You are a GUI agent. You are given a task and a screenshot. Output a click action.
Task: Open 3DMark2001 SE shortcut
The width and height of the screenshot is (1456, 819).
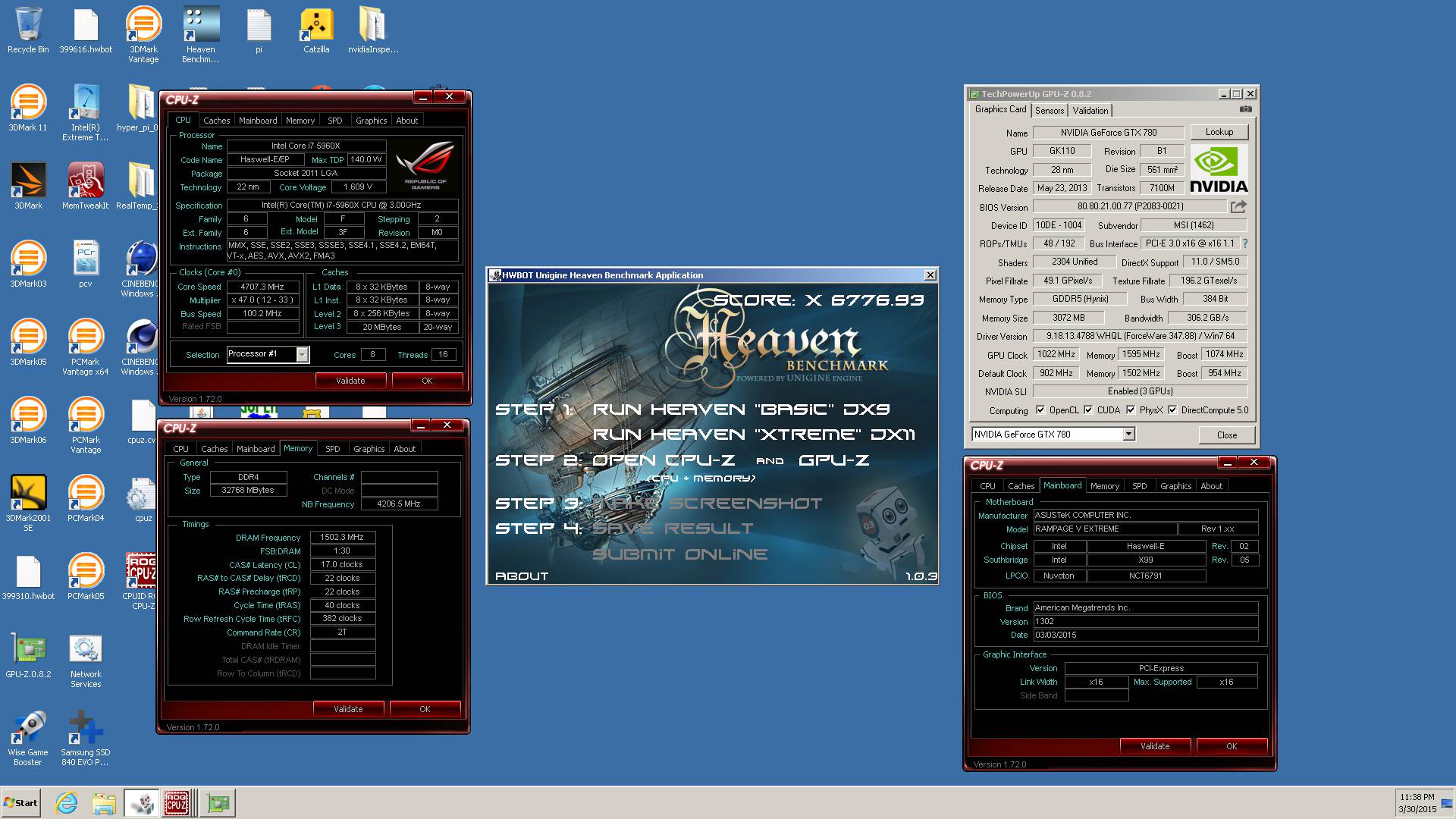28,504
